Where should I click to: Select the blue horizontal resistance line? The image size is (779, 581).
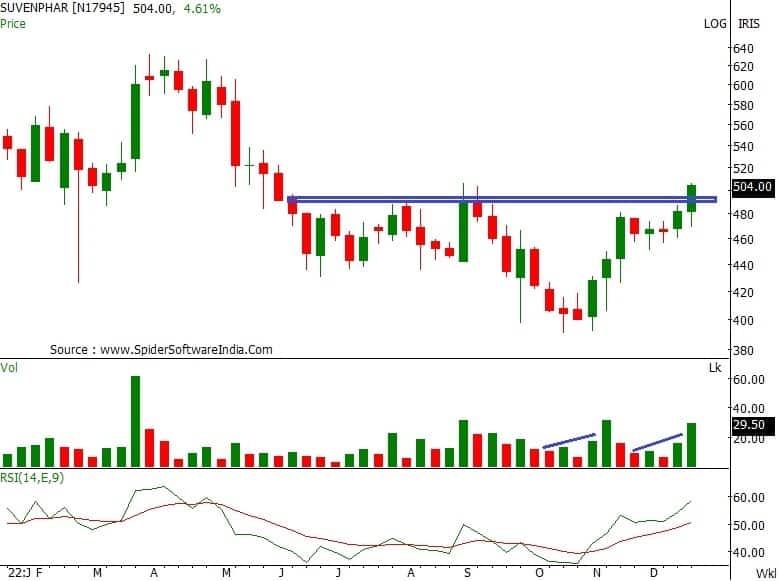[502, 200]
